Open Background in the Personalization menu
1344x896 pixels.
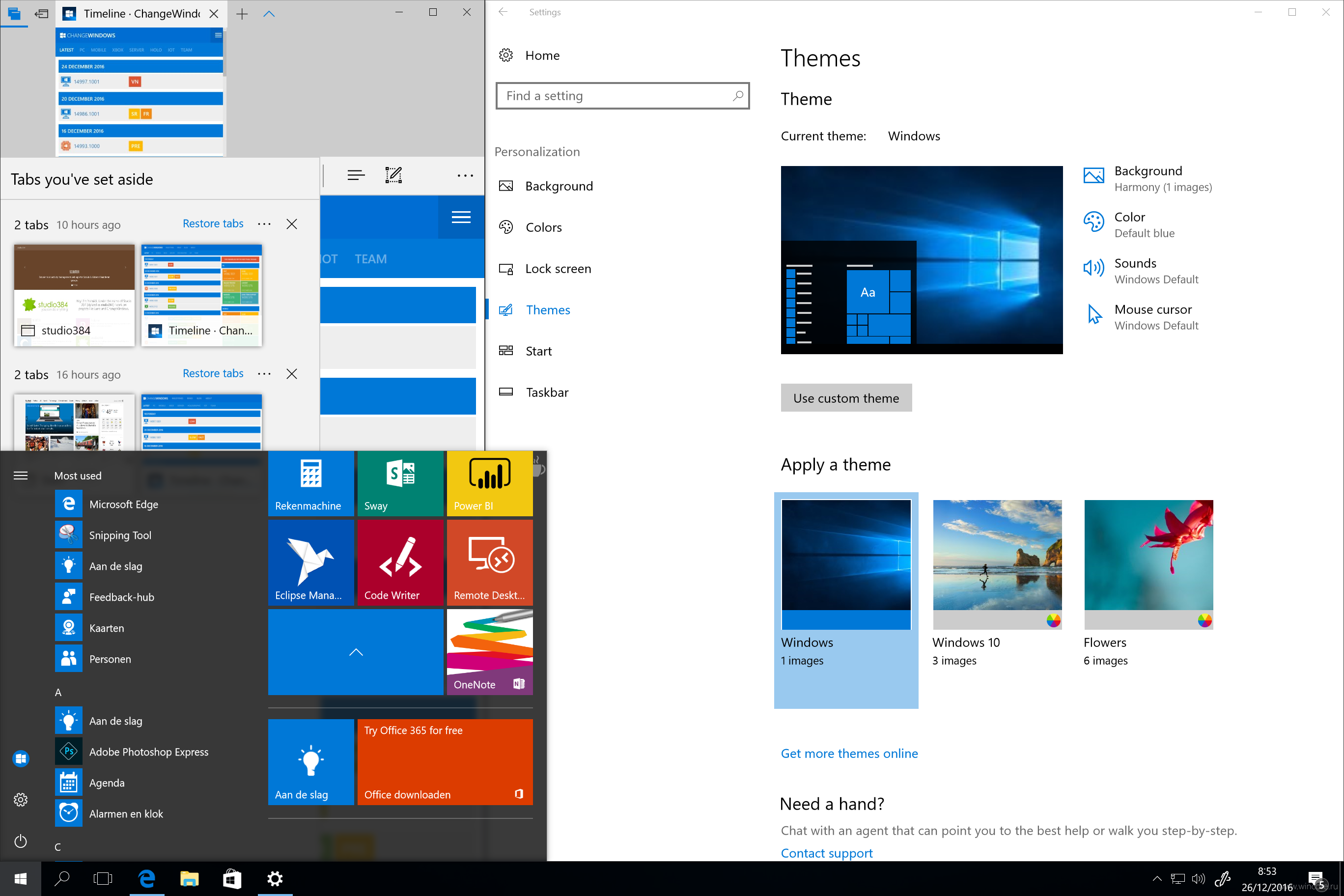547,186
